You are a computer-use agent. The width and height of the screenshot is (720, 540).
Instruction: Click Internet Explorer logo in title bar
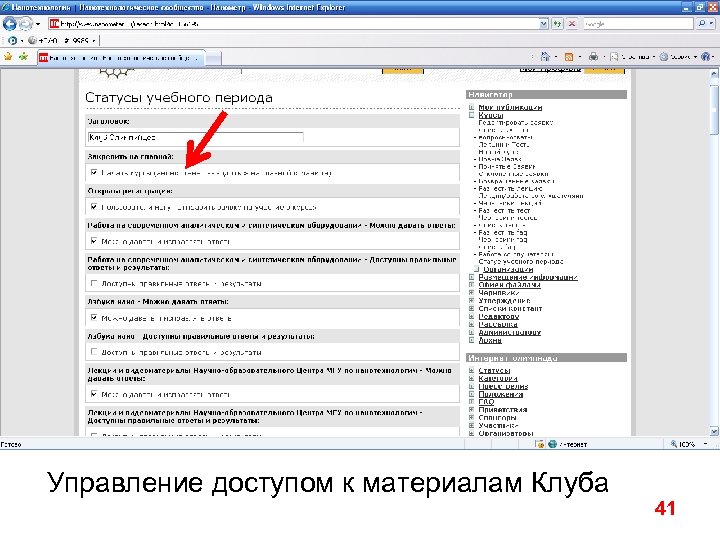click(6, 7)
